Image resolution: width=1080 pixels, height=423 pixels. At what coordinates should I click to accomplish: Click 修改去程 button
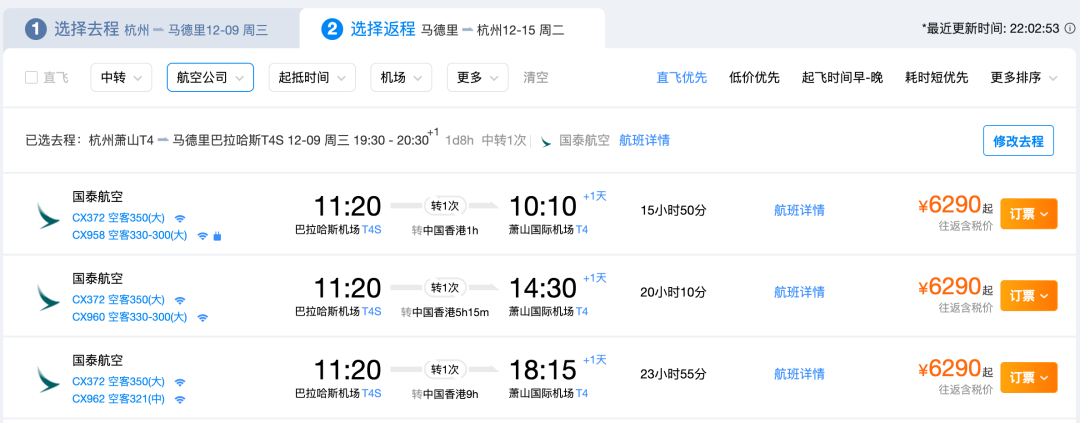pos(1018,141)
